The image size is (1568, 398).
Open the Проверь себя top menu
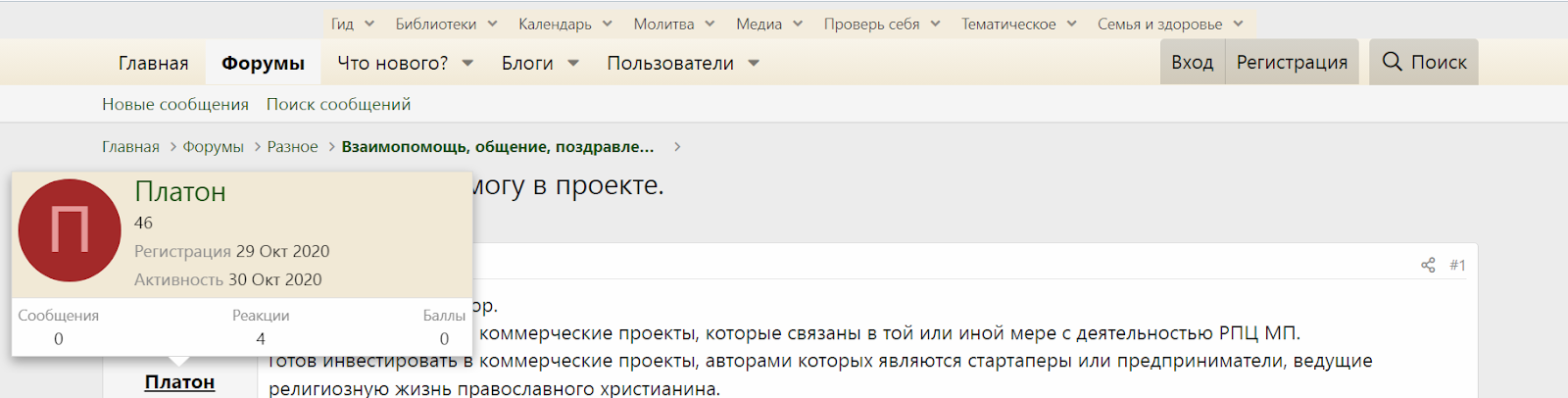click(x=871, y=24)
